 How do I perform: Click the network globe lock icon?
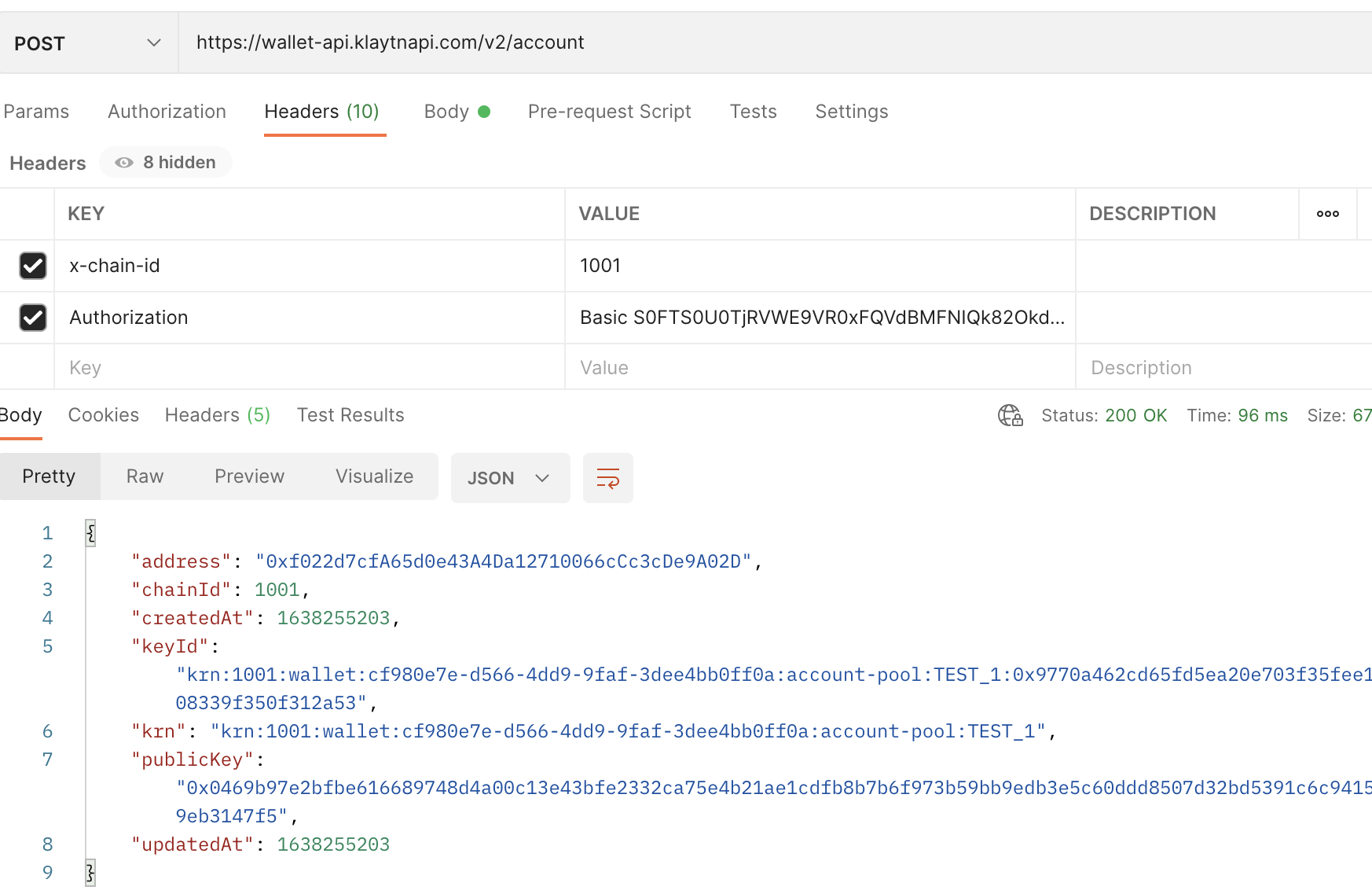[x=1011, y=415]
